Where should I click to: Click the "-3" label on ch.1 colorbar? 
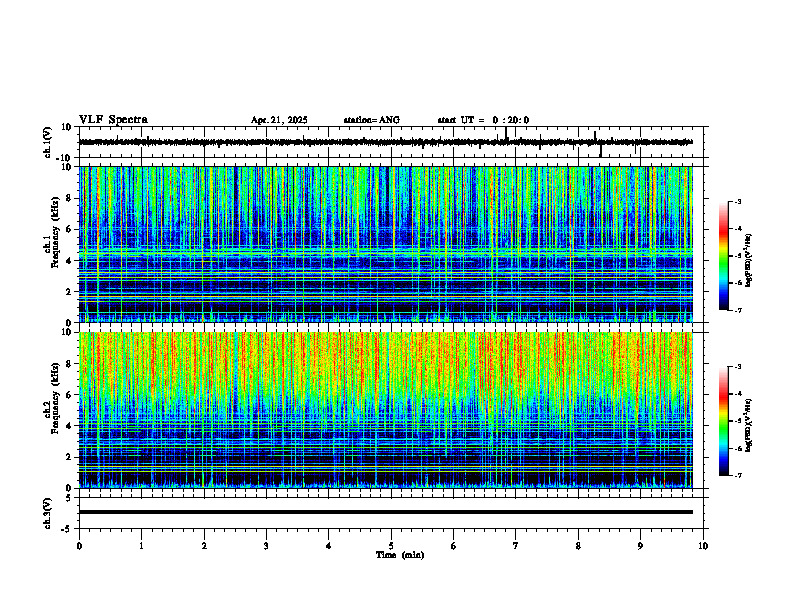tap(737, 202)
